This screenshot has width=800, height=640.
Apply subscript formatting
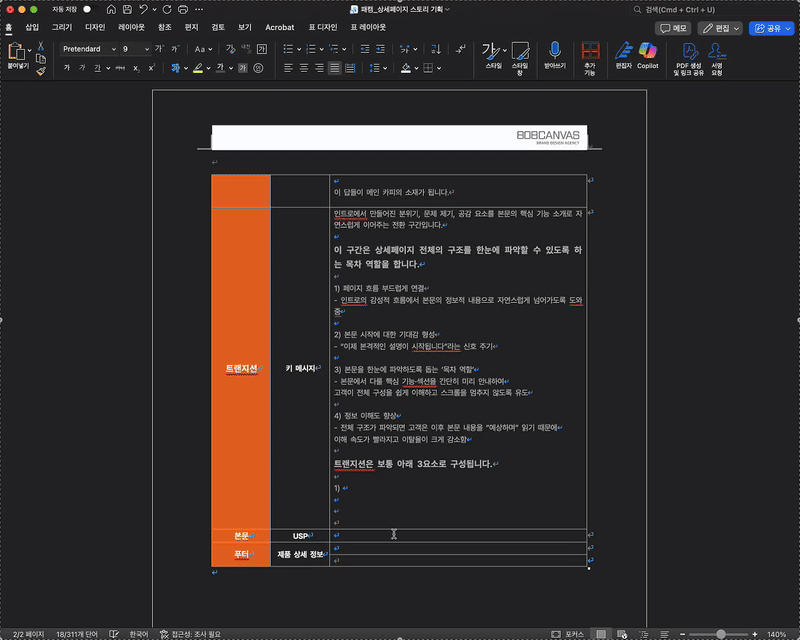(136, 68)
